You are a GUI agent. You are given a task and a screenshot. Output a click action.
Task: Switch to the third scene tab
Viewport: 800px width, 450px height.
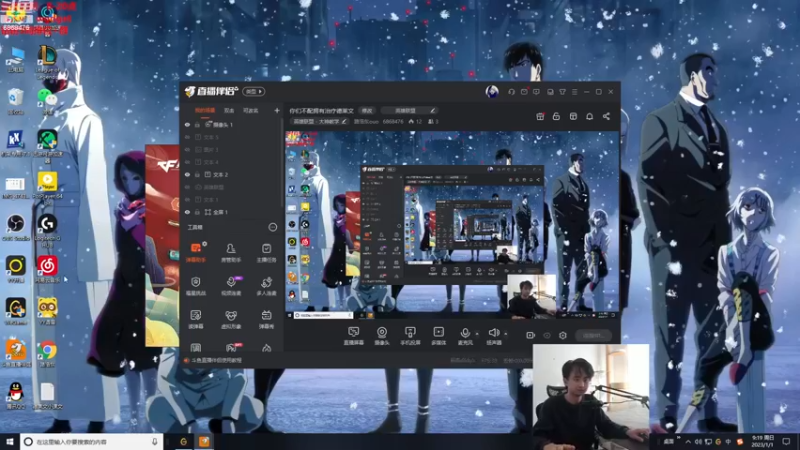[x=251, y=110]
